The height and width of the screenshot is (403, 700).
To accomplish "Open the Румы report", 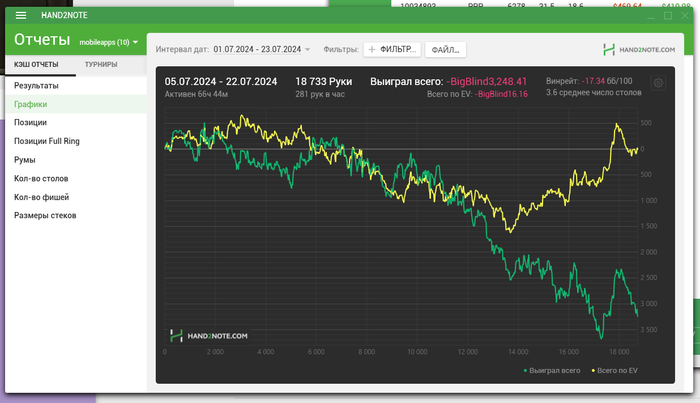I will tap(76, 160).
